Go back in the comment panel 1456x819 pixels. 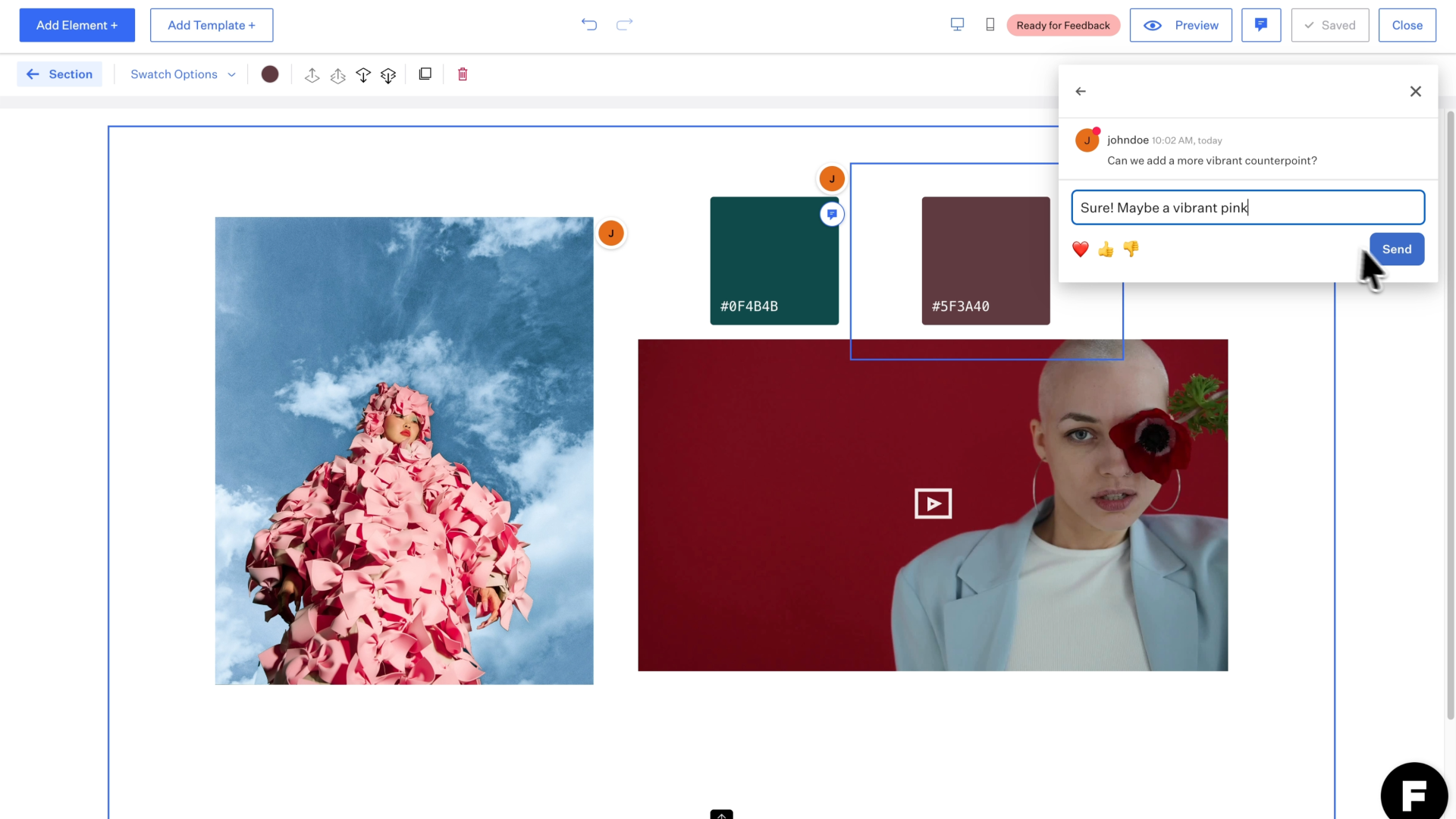(x=1081, y=91)
